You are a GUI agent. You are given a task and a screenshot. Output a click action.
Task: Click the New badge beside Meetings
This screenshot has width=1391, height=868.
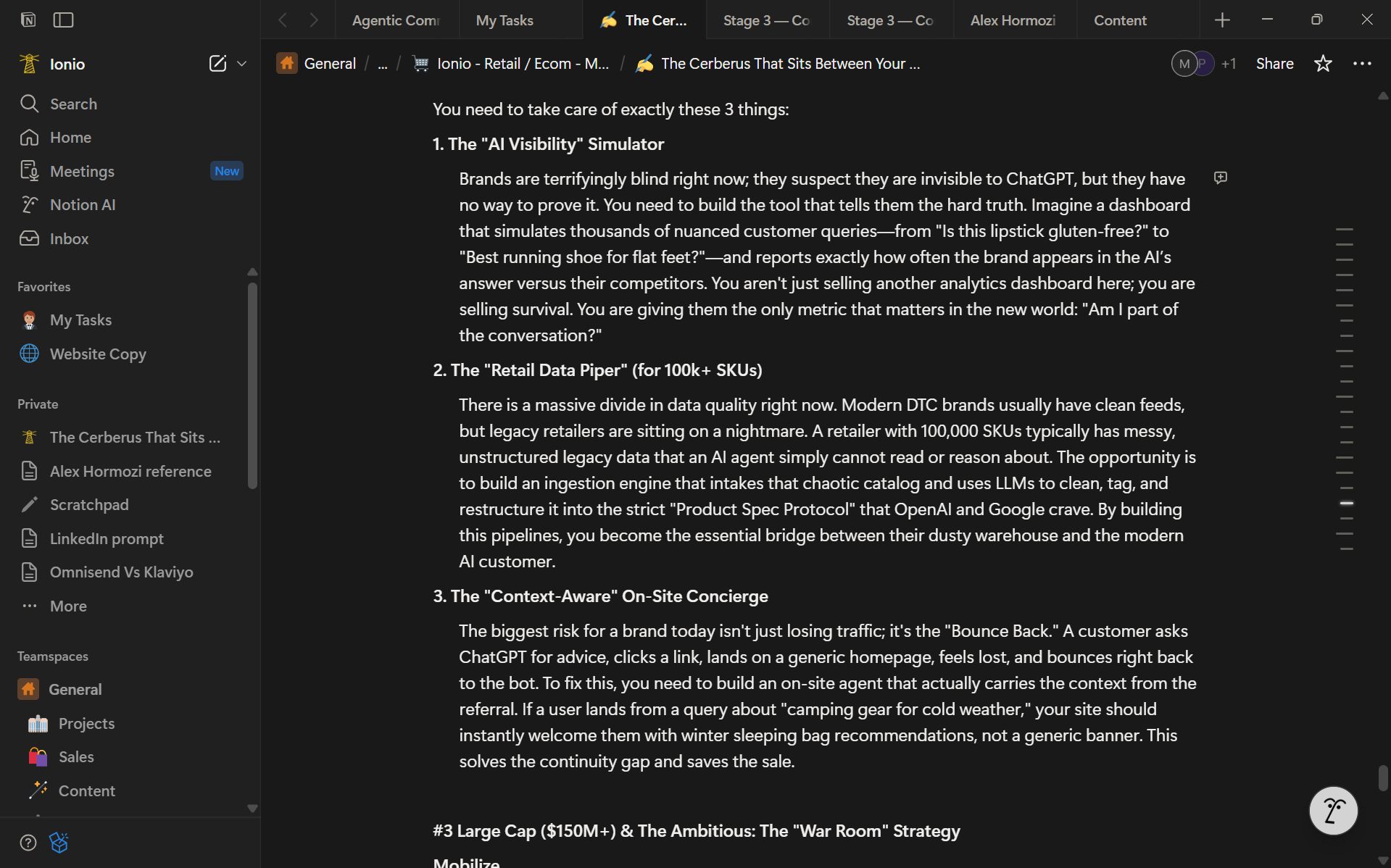point(227,171)
